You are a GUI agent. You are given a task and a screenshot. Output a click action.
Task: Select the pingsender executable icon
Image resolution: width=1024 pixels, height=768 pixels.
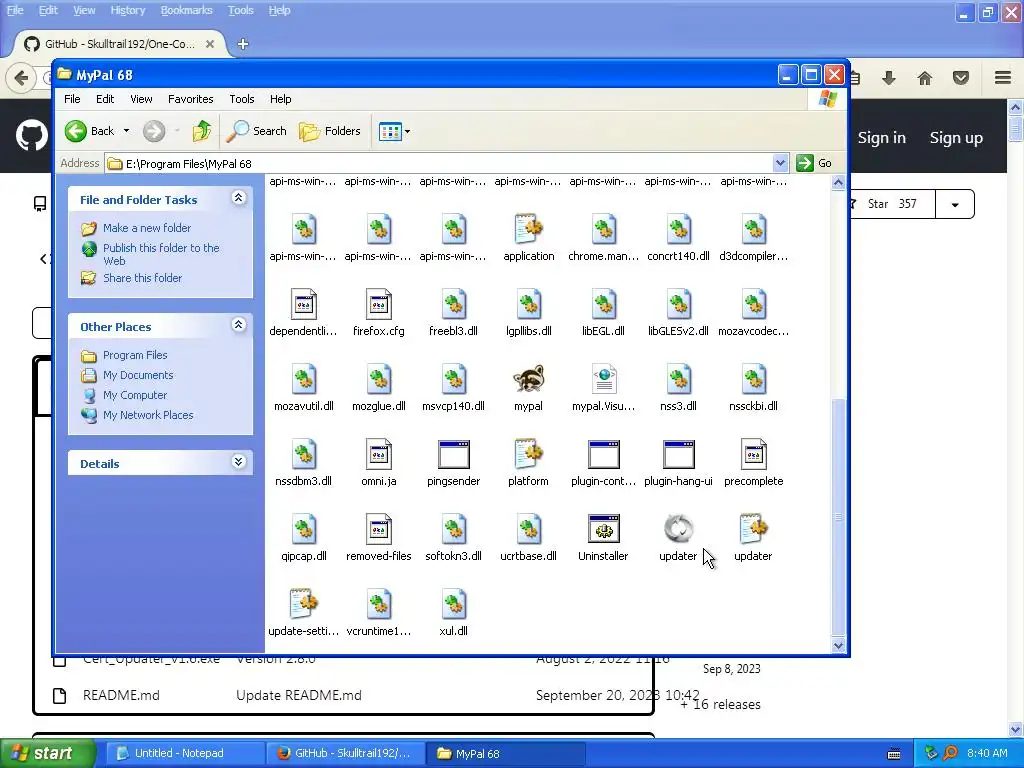pyautogui.click(x=453, y=455)
